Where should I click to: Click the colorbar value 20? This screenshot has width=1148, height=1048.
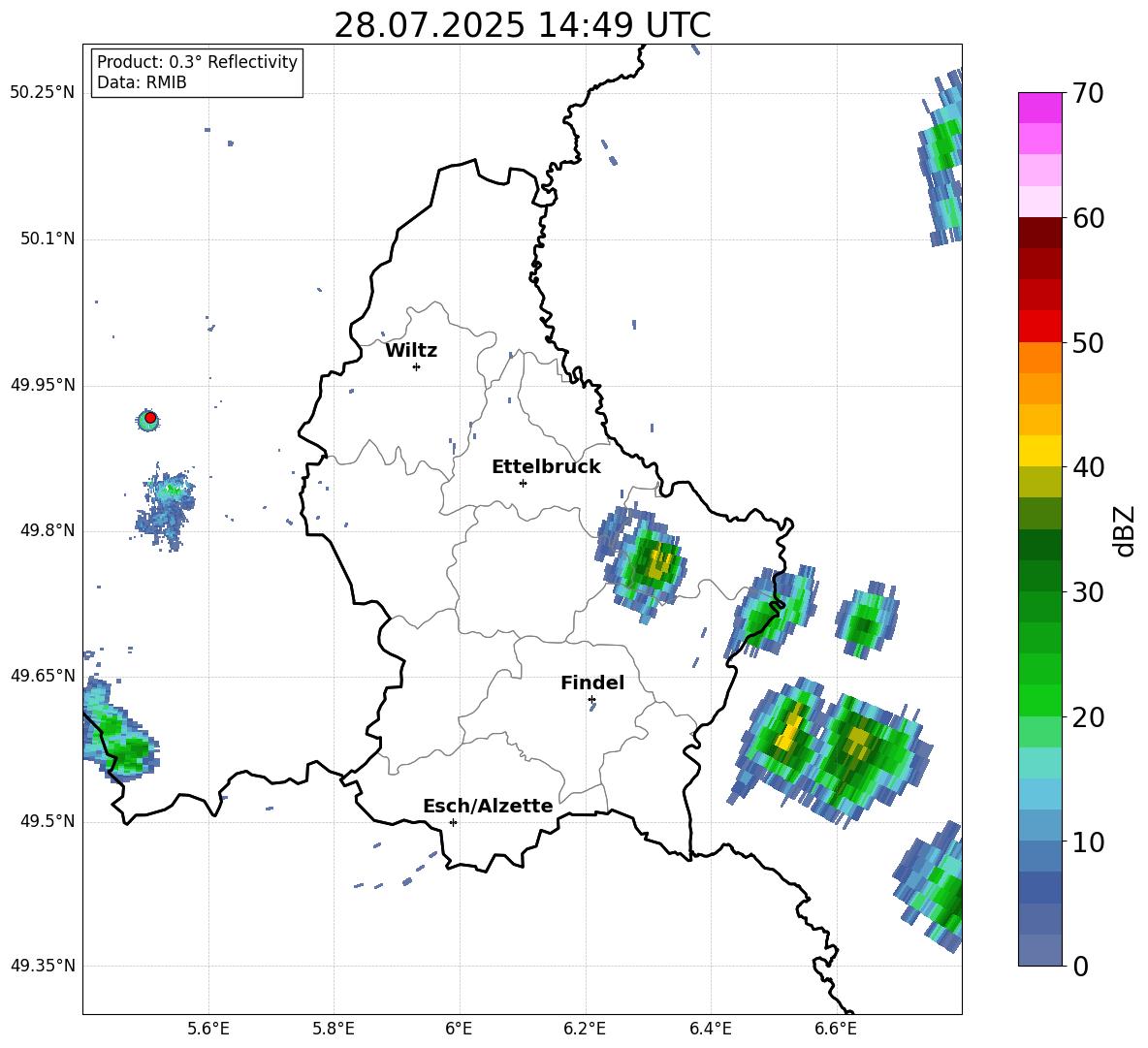[1088, 717]
